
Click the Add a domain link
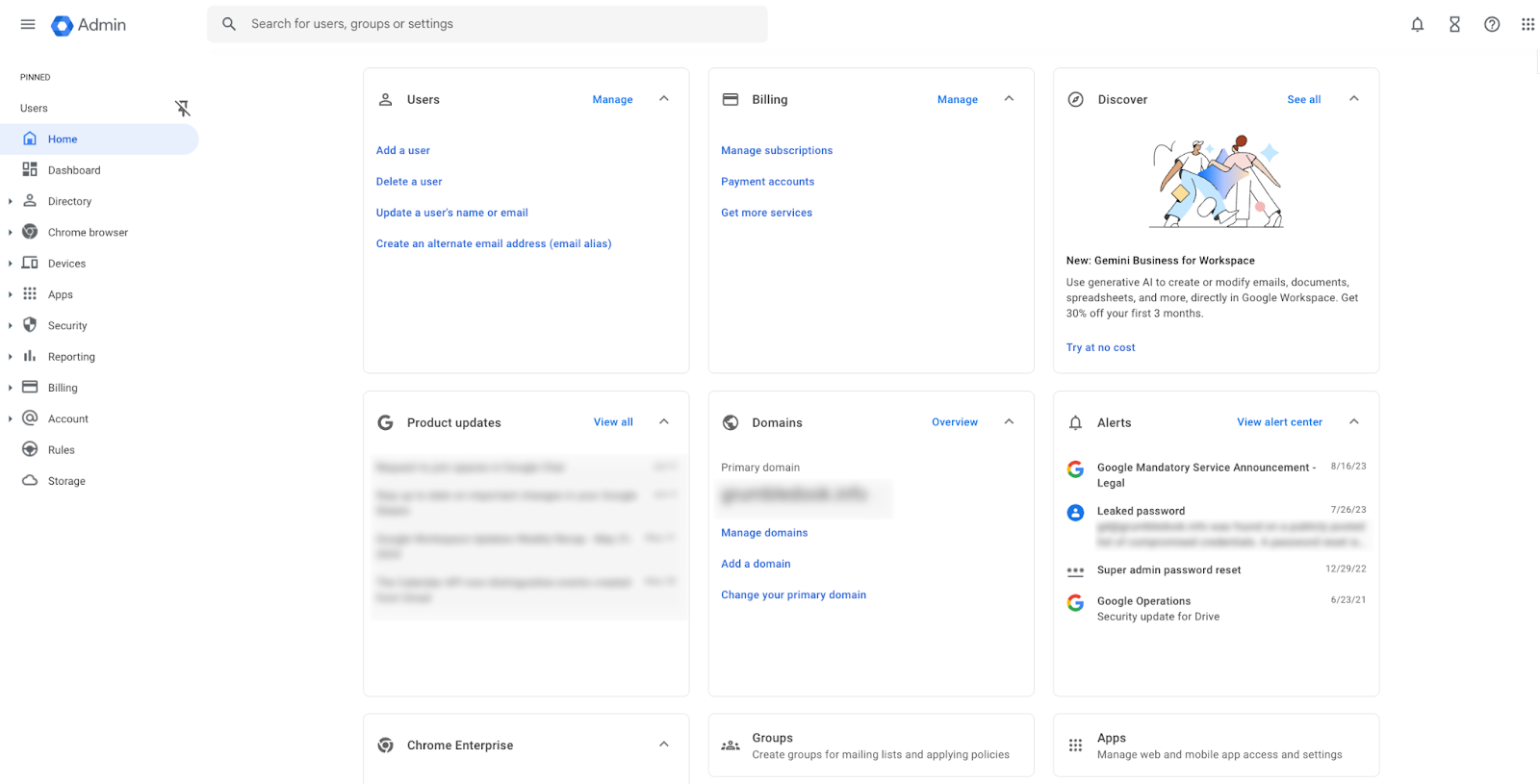point(756,564)
